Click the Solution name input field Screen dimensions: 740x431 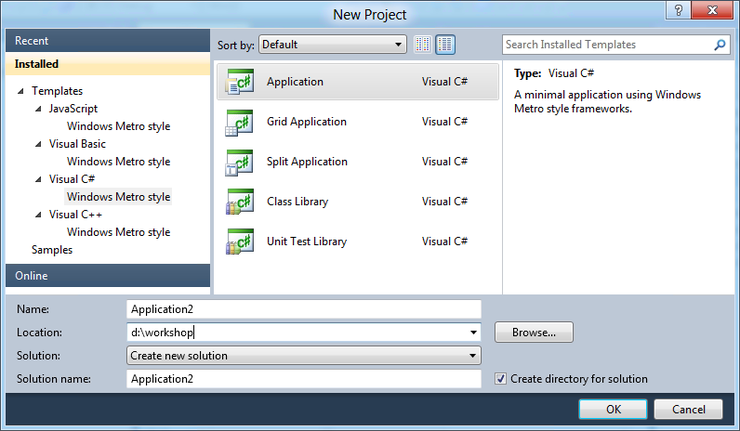pyautogui.click(x=304, y=379)
